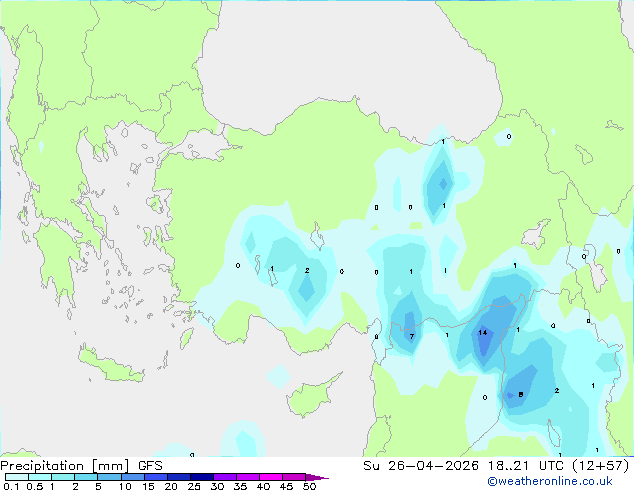This screenshot has width=634, height=490.
Task: Click the '14' precipitation value on the map
Action: point(482,332)
